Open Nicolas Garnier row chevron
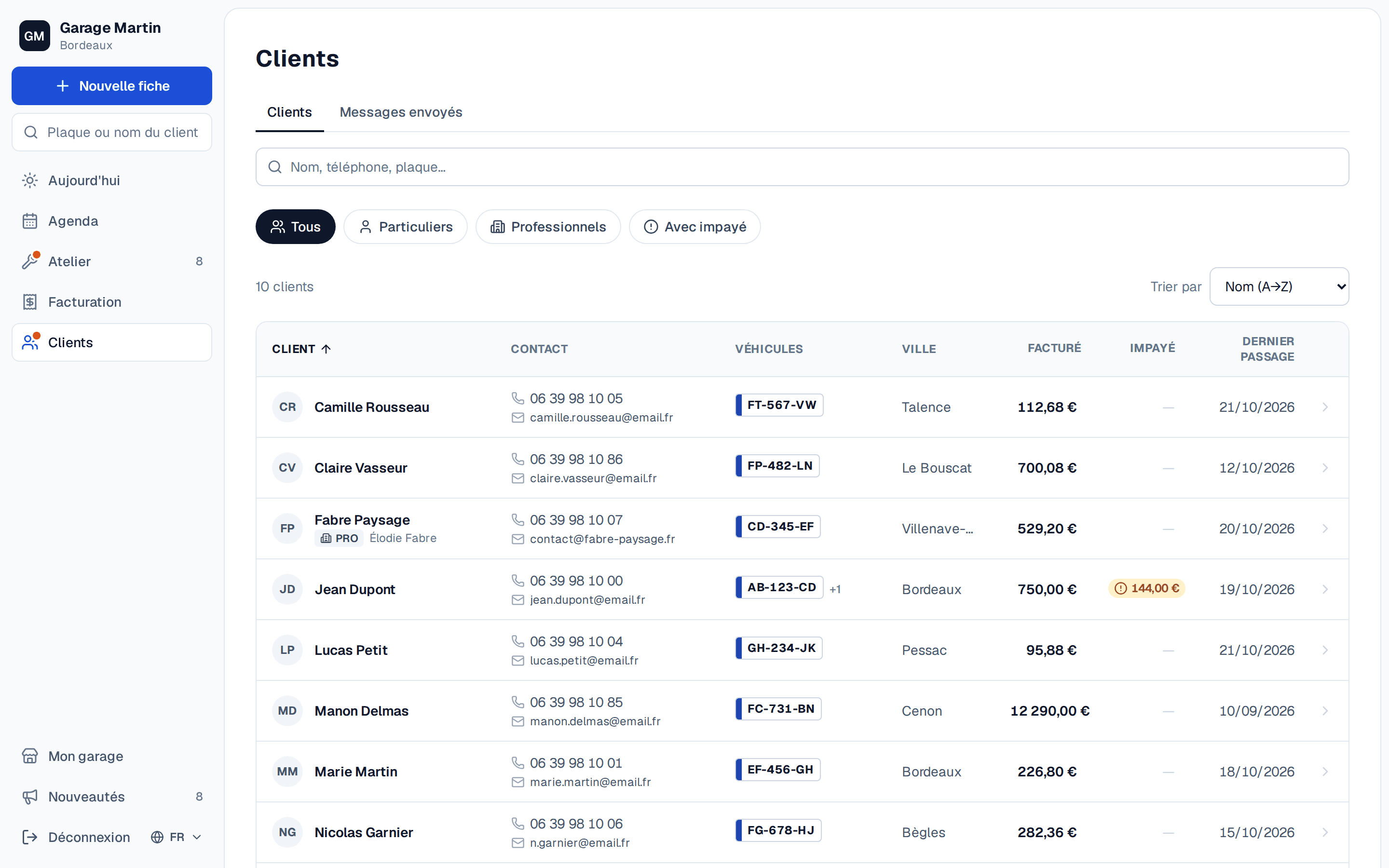 [x=1325, y=832]
